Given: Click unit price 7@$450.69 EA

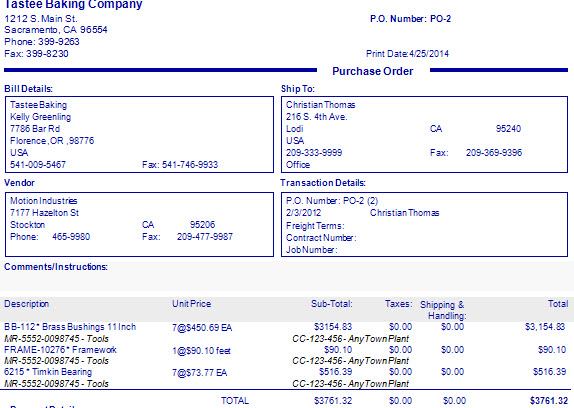Looking at the screenshot, I should (202, 327).
